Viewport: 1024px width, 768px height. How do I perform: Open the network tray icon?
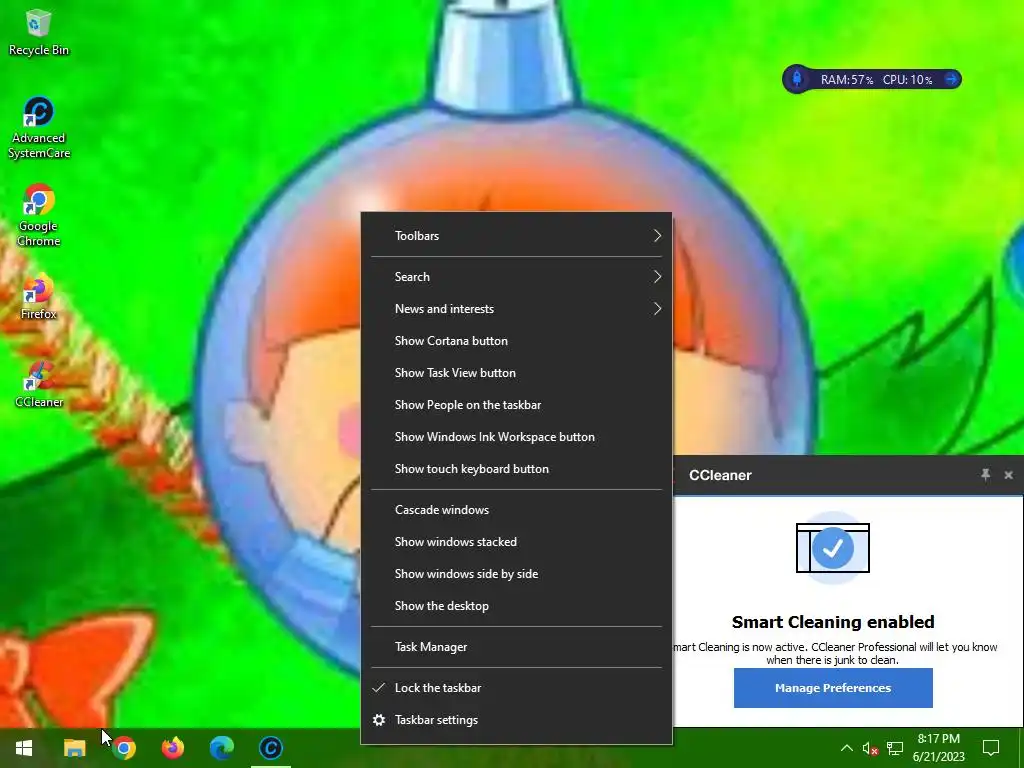(x=895, y=748)
